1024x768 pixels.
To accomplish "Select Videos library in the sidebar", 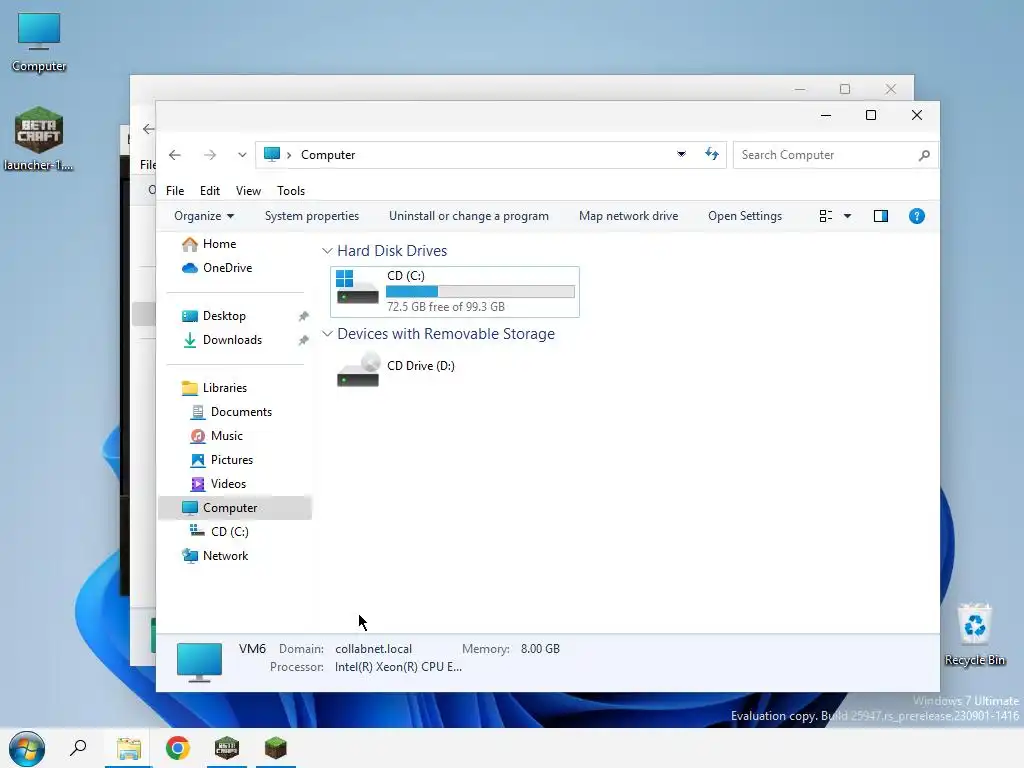I will tap(228, 484).
